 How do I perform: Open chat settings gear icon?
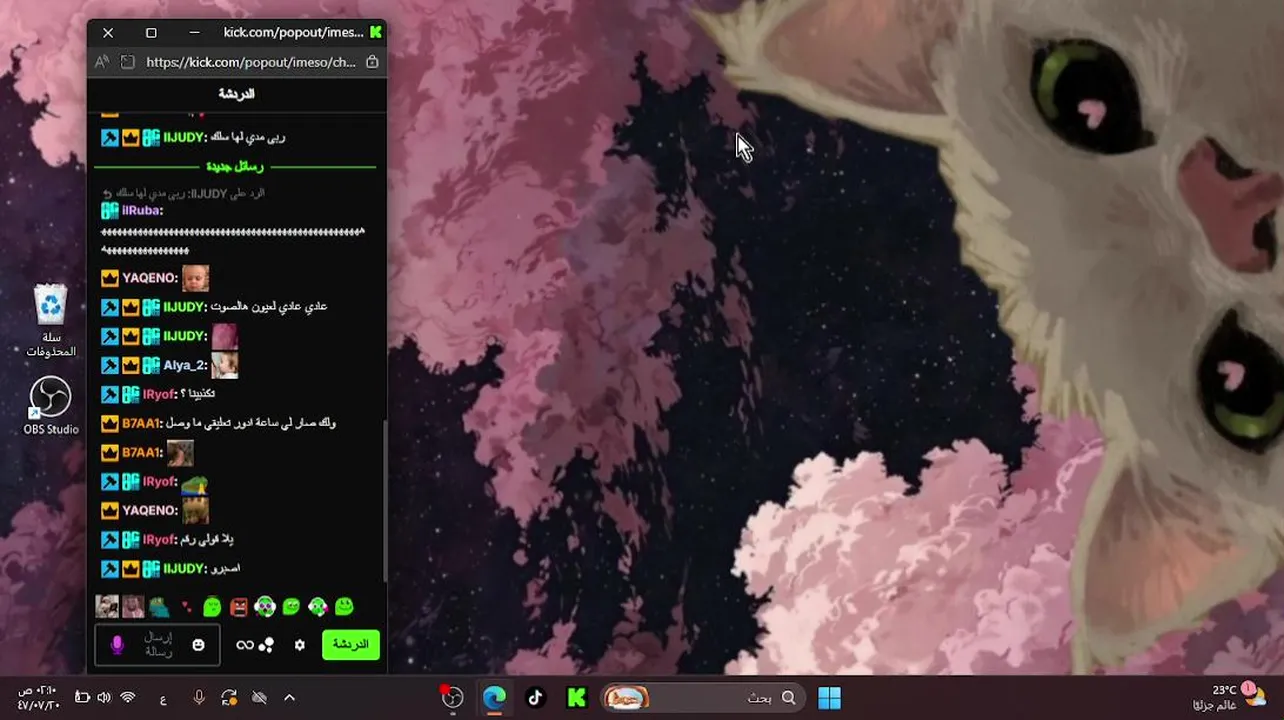click(299, 645)
